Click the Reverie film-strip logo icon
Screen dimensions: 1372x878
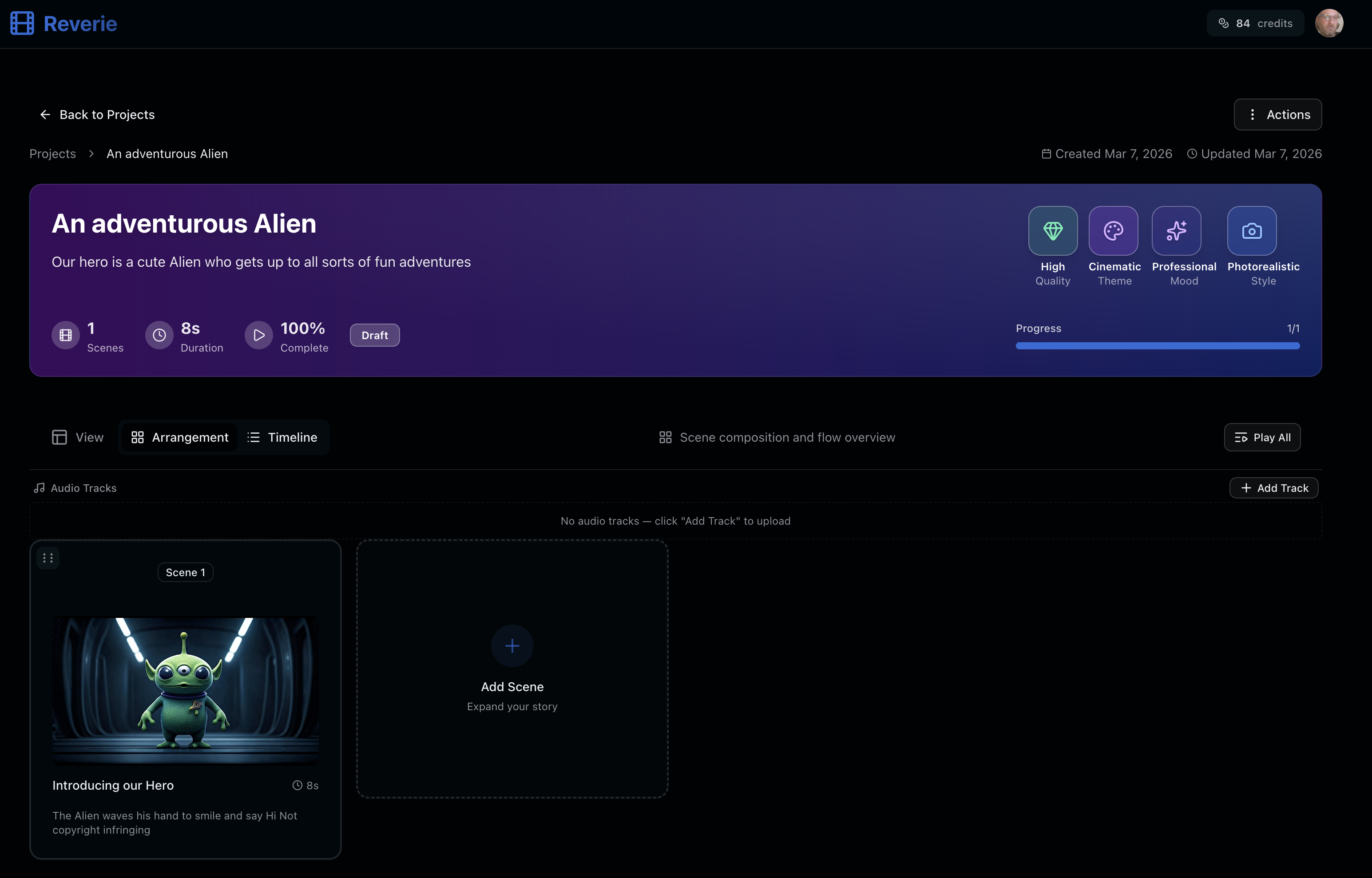pyautogui.click(x=22, y=24)
